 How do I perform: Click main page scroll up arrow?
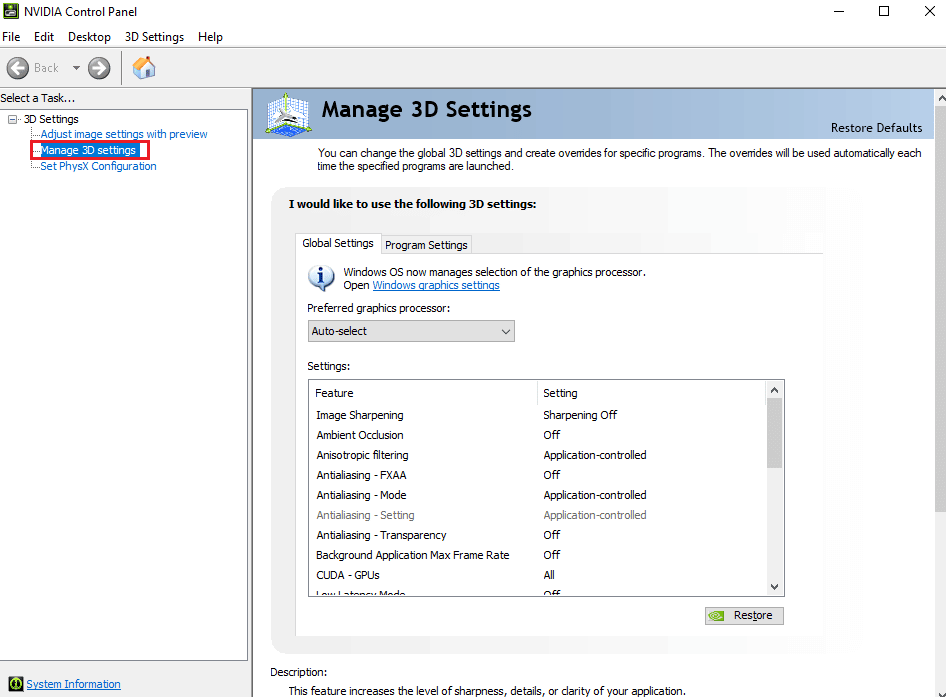click(x=941, y=98)
